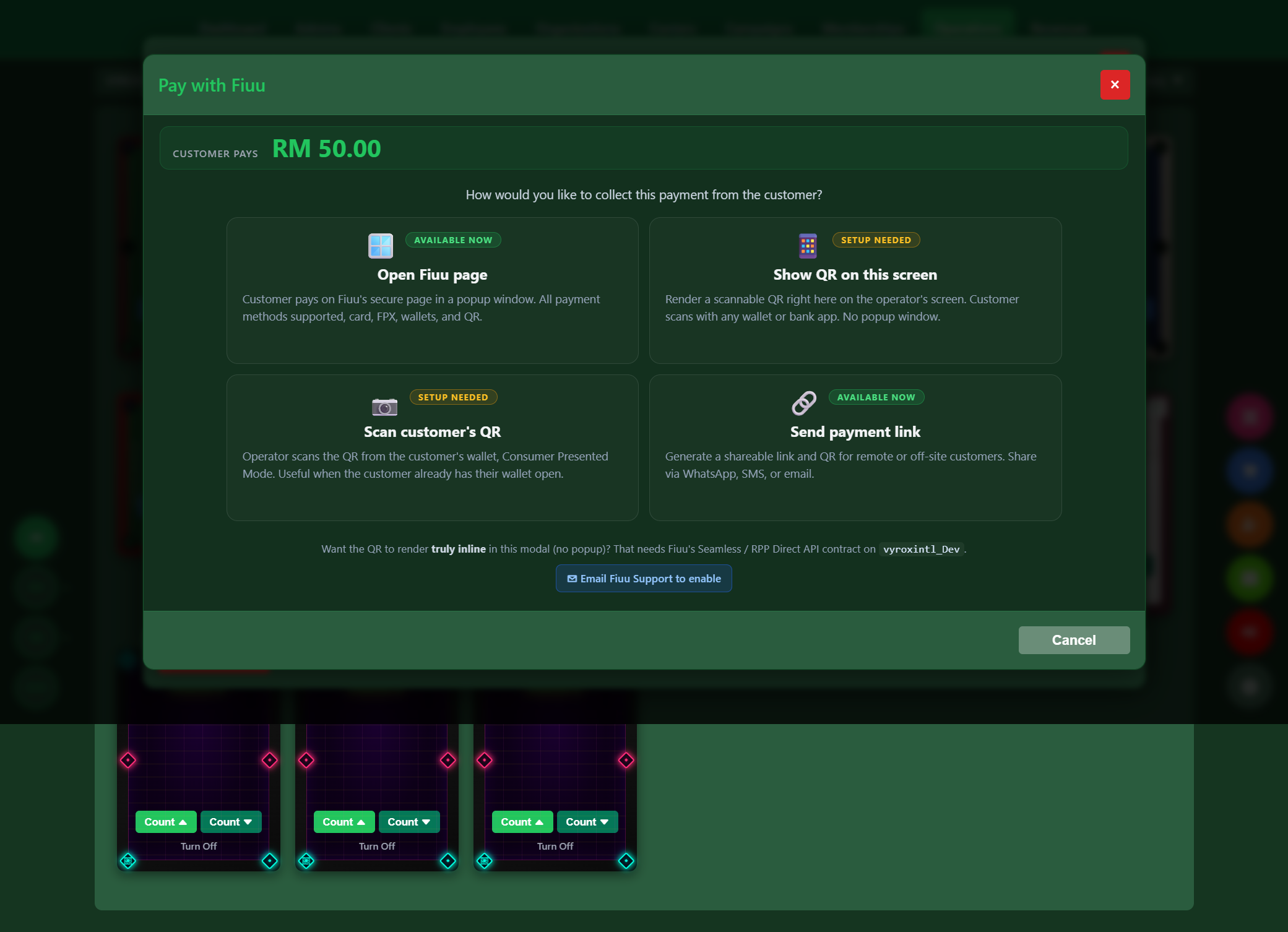Turn Off the third machine card

click(555, 846)
